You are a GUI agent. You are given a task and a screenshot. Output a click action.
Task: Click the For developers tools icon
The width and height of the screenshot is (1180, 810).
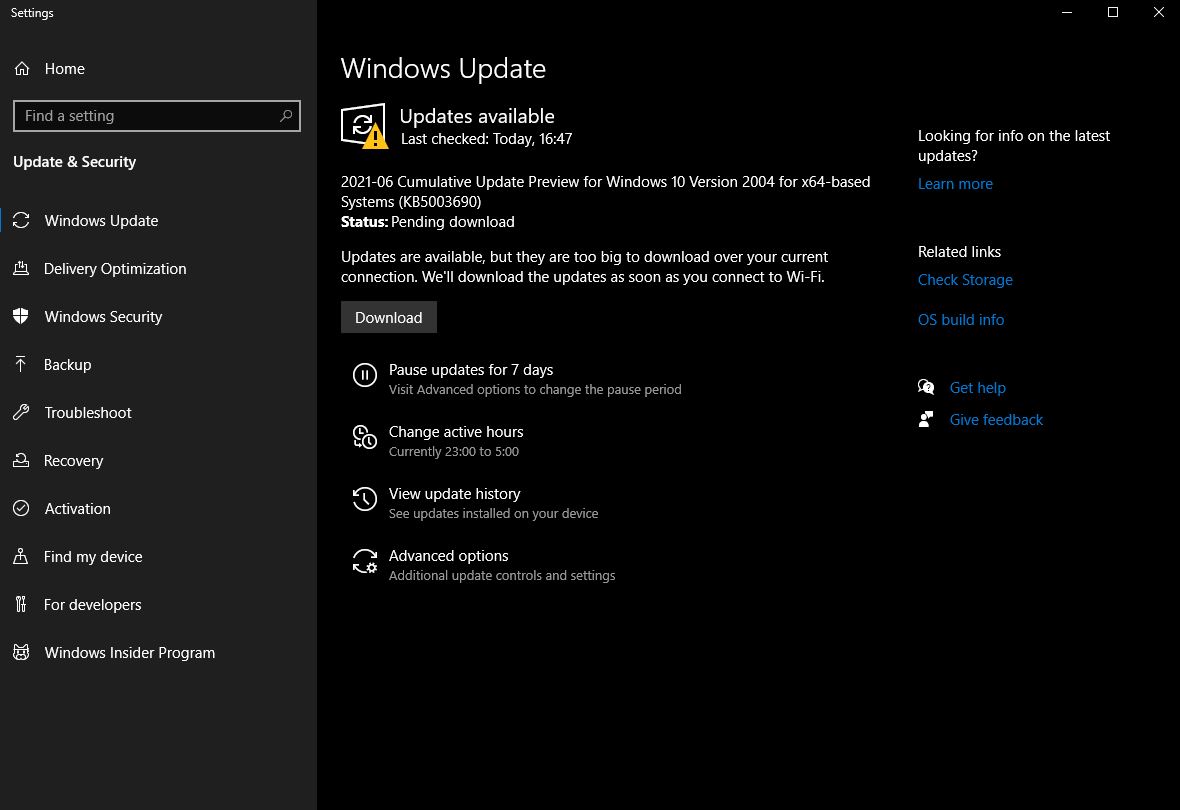coord(20,604)
